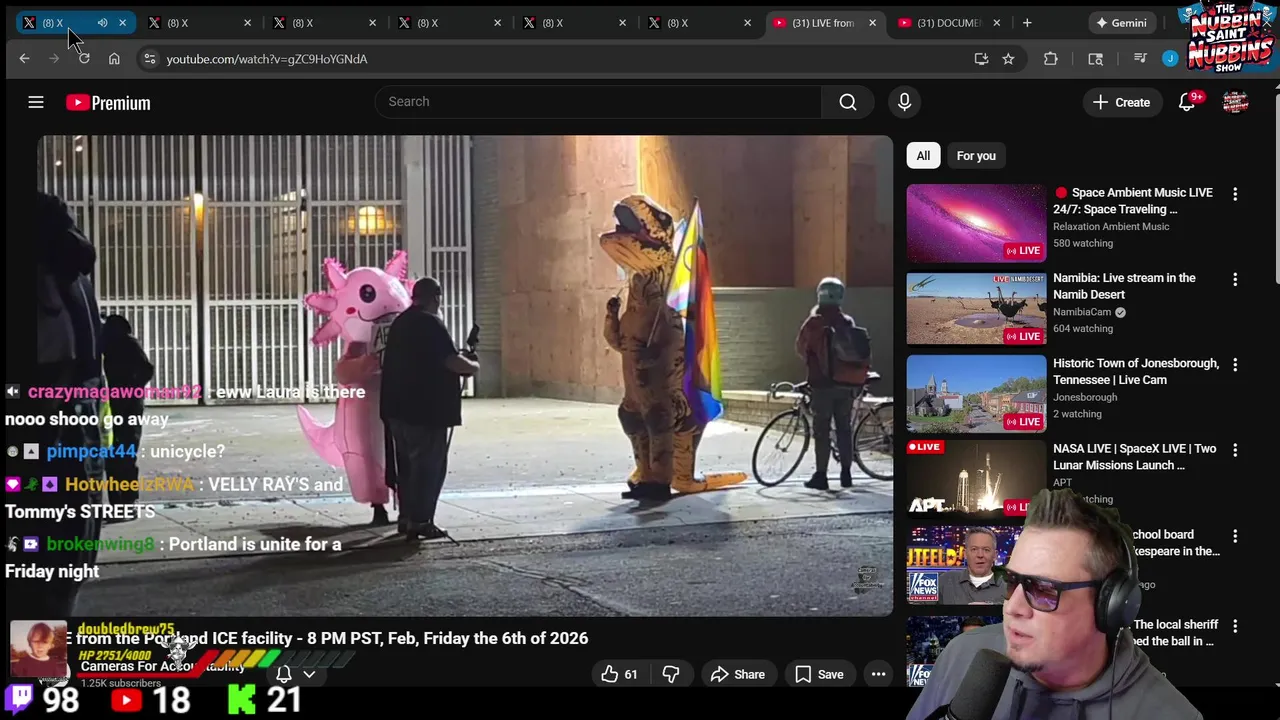Open options for NASA LIVE SpaceX video

coord(1235,450)
